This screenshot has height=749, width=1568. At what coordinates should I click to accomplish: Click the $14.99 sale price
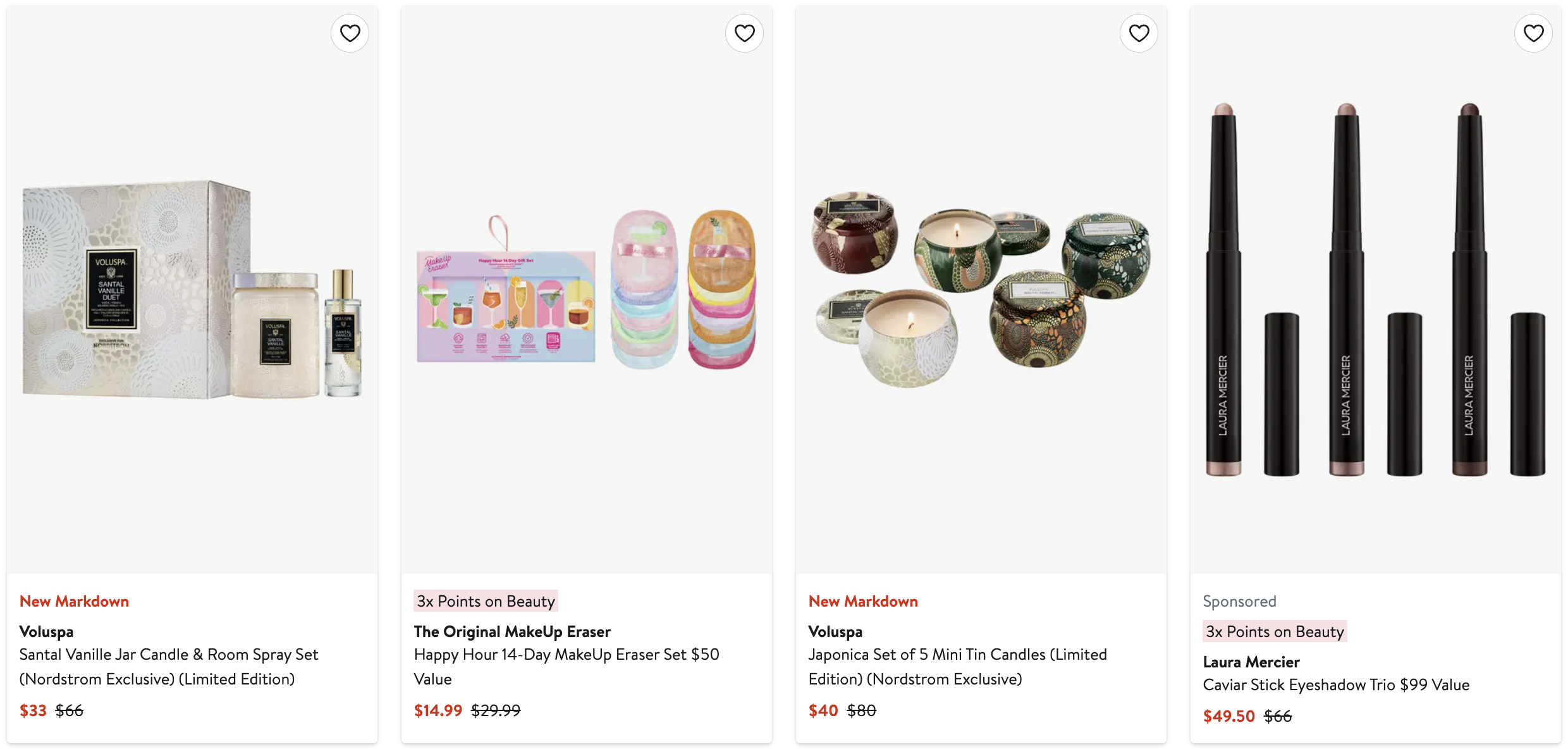(438, 710)
